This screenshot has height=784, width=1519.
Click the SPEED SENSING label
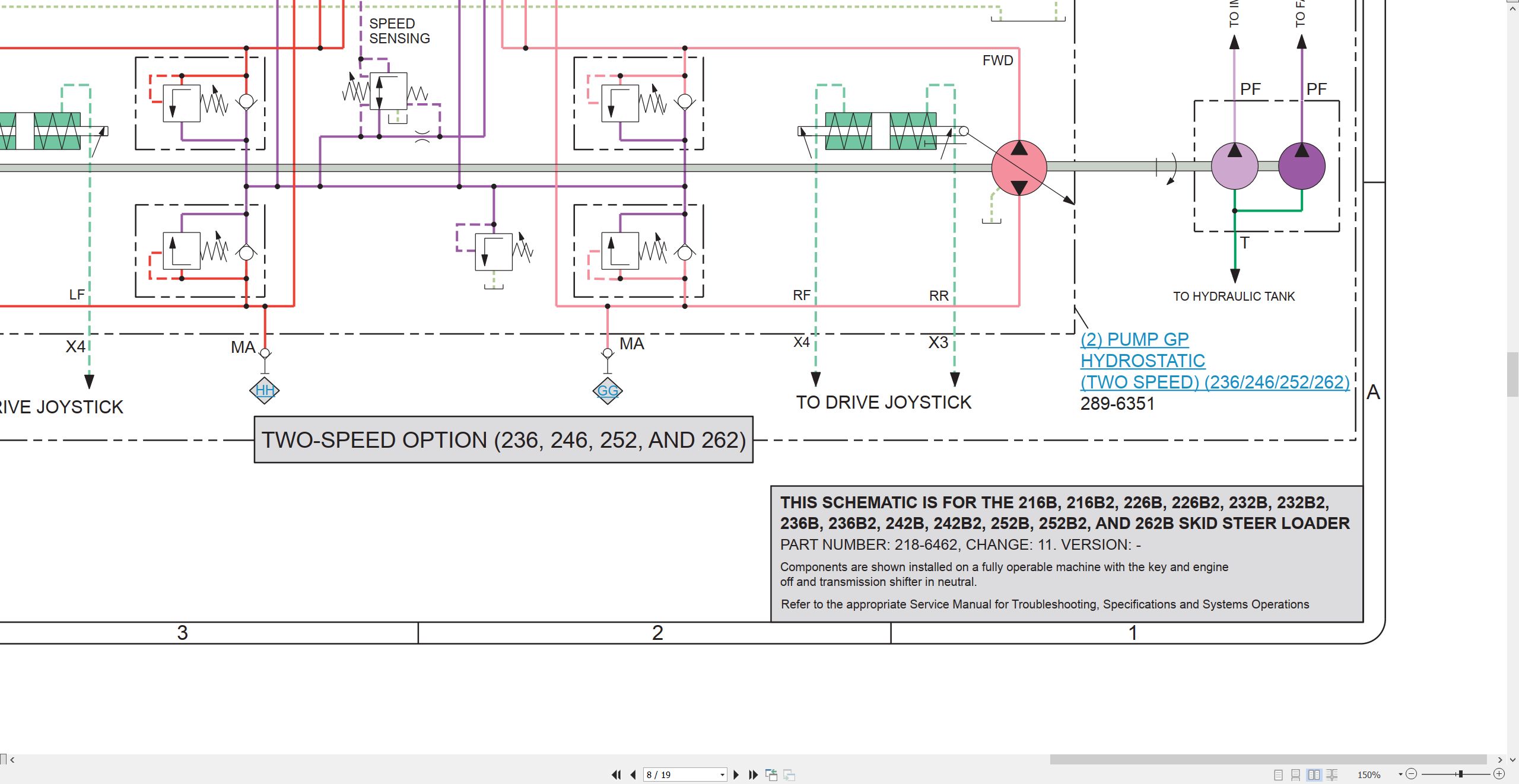pos(399,31)
